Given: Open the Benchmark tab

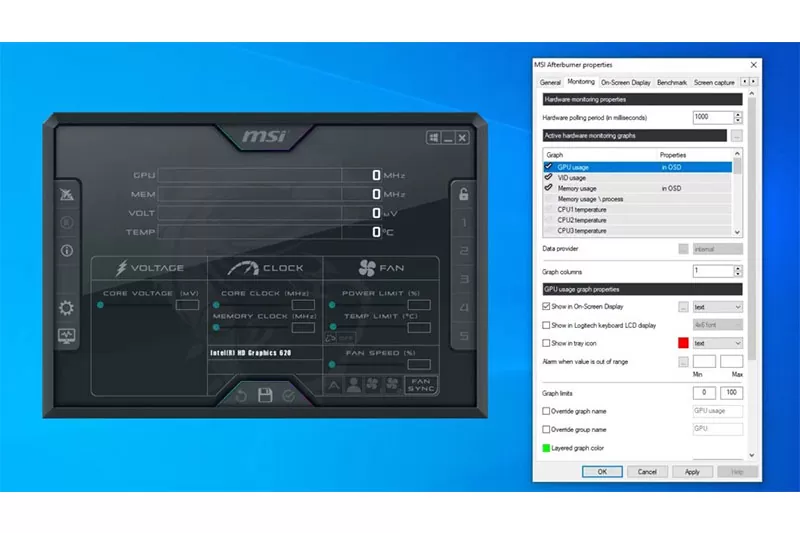Looking at the screenshot, I should [x=672, y=82].
